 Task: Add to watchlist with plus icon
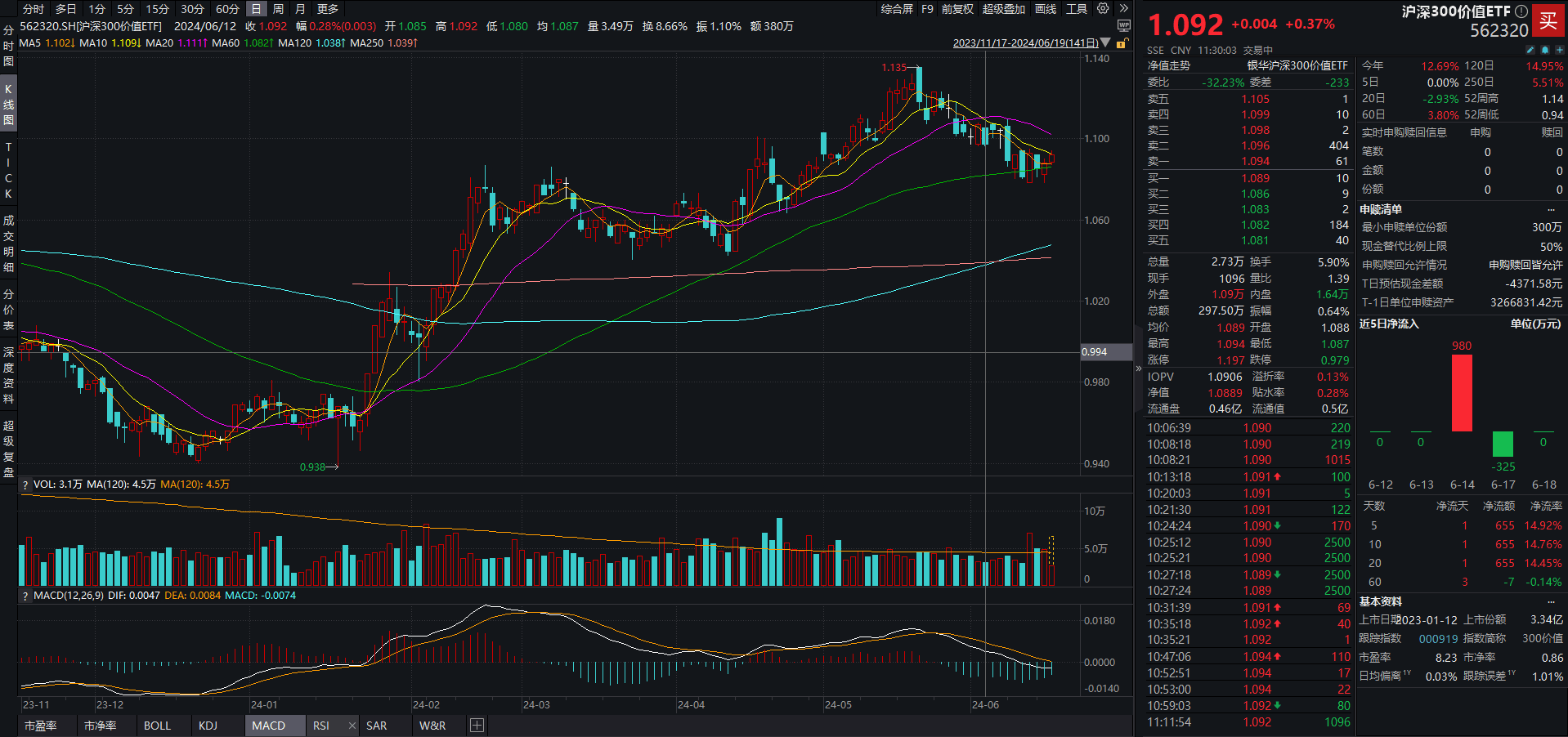tap(1559, 50)
